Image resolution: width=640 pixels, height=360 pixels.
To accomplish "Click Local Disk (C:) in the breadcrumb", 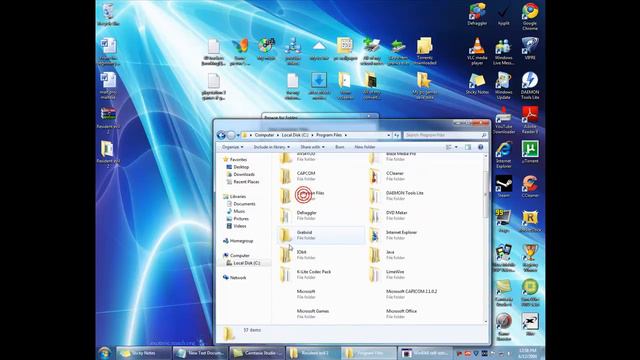I will (x=295, y=135).
